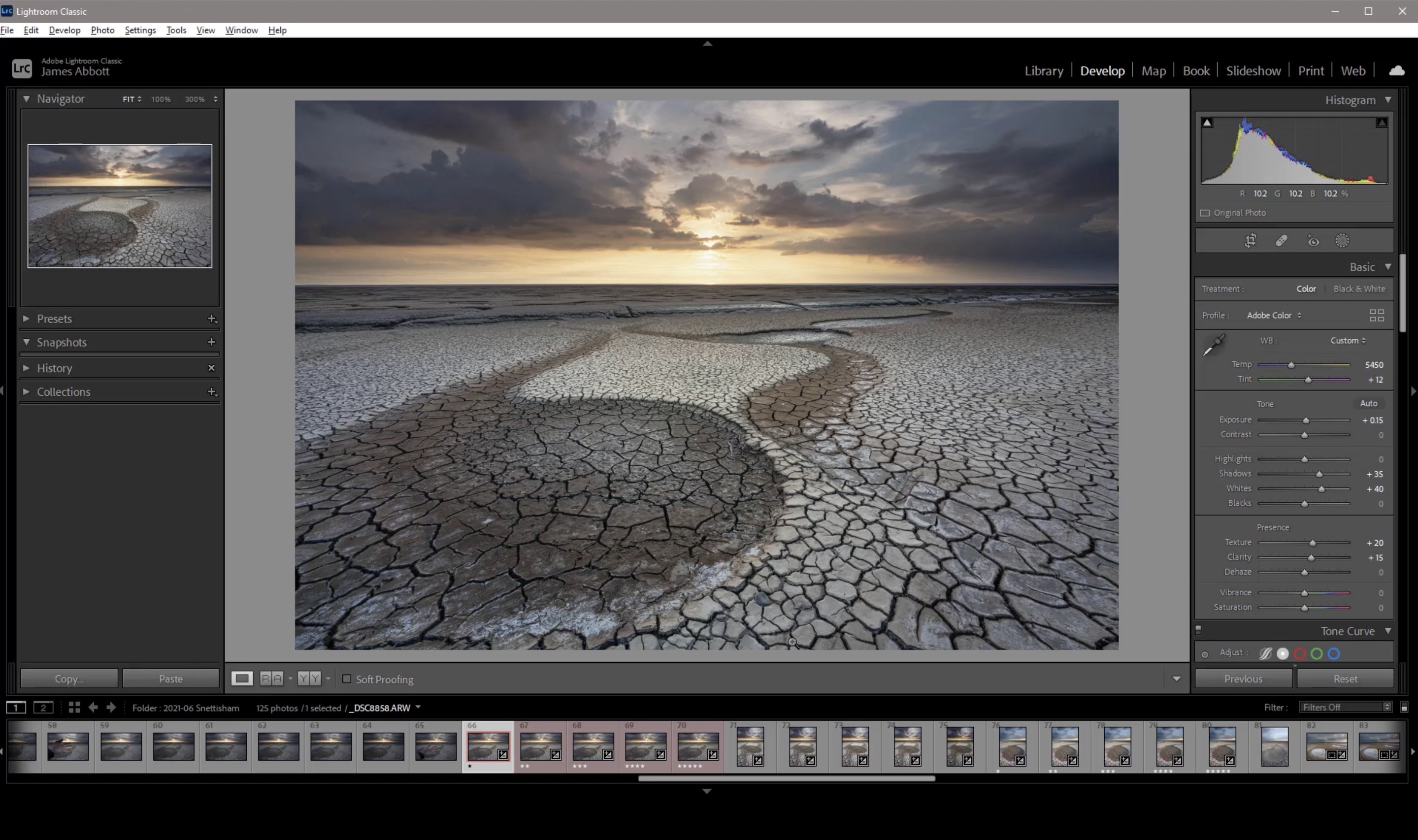Click the Auto tone button
Viewport: 1418px width, 840px height.
[x=1369, y=403]
